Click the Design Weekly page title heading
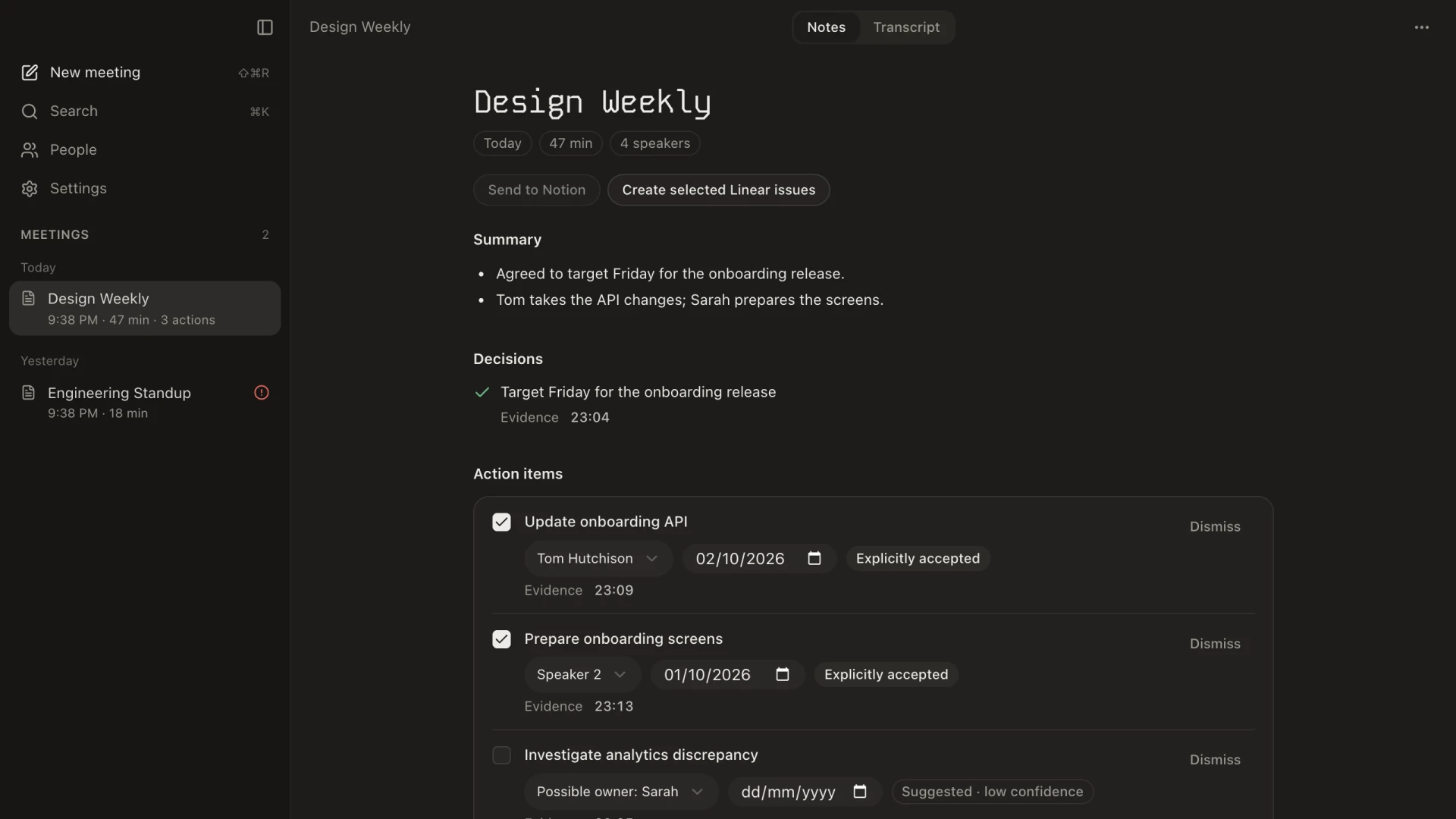This screenshot has height=819, width=1456. 592,102
